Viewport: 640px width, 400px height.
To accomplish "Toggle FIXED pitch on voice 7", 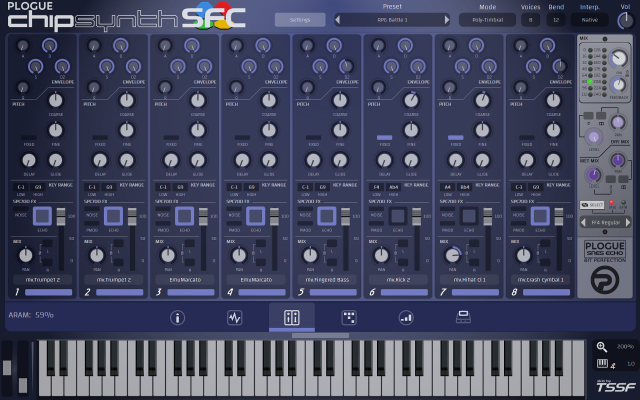I will [x=456, y=138].
